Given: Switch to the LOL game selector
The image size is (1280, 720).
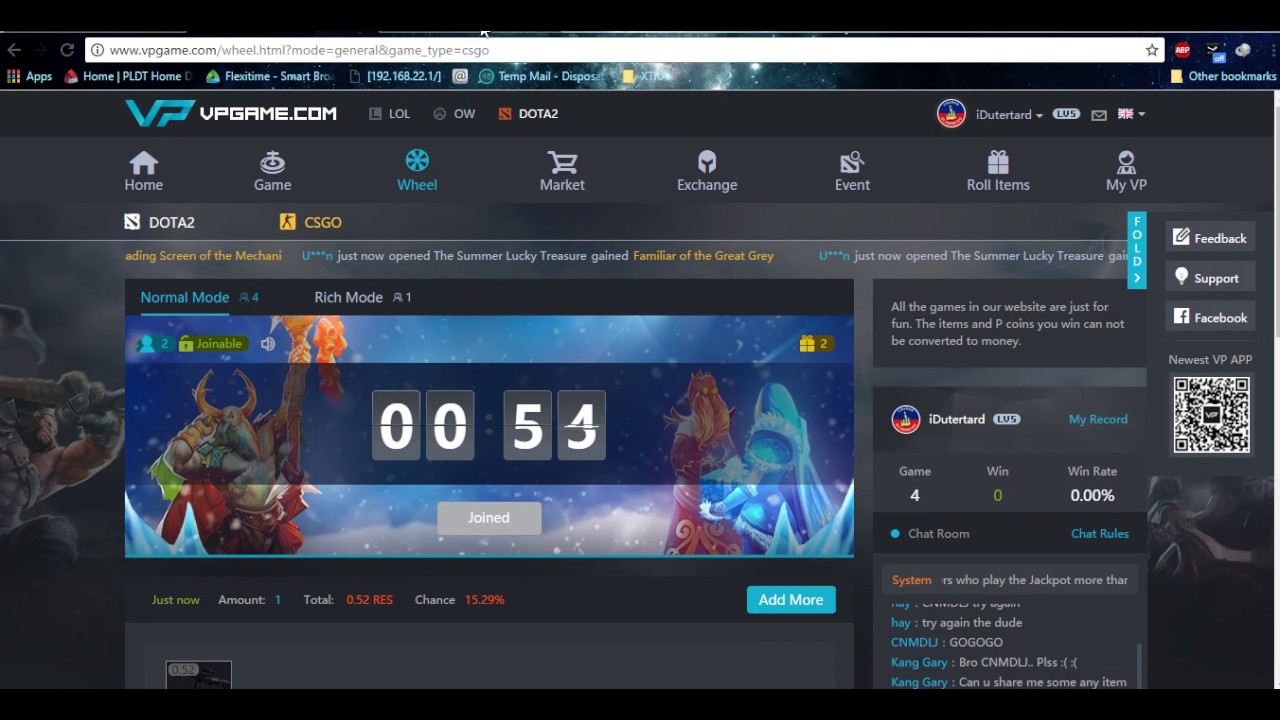Looking at the screenshot, I should tap(390, 114).
